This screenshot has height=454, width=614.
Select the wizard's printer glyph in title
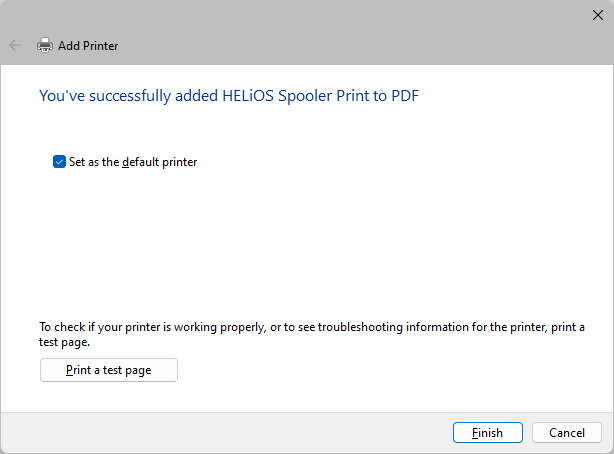45,45
